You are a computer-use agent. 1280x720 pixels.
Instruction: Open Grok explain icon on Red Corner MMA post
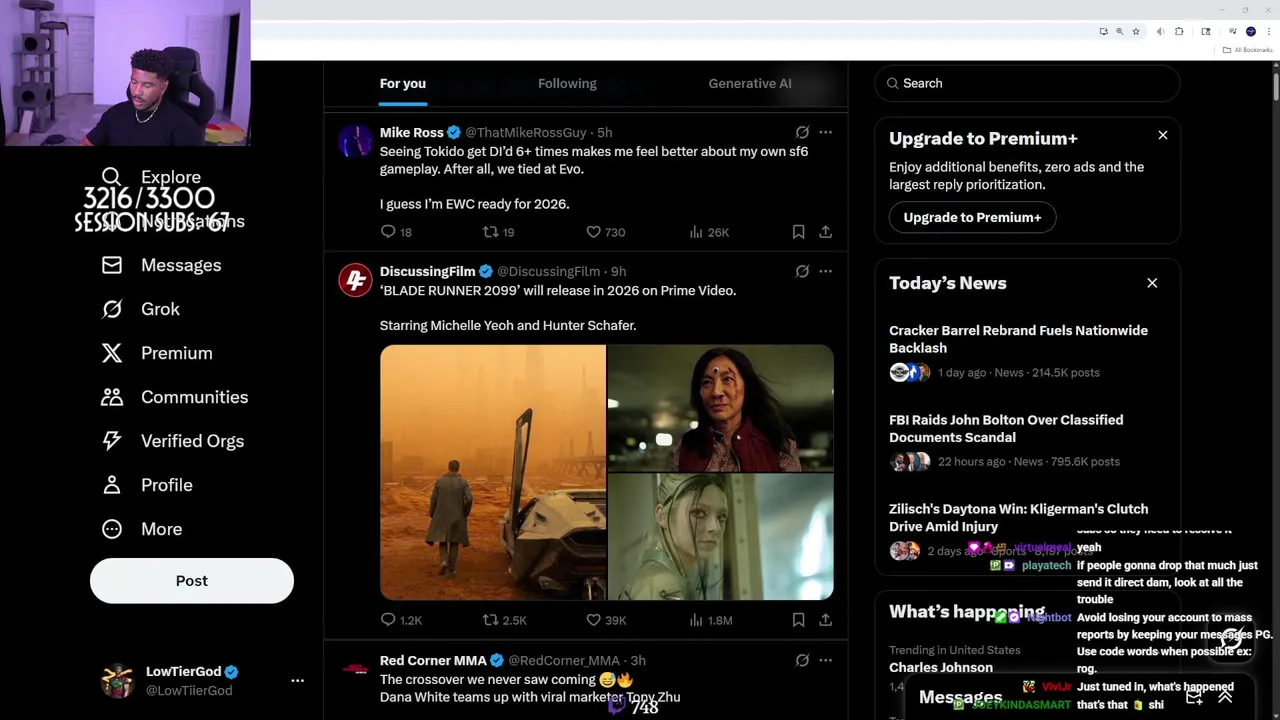(x=802, y=660)
